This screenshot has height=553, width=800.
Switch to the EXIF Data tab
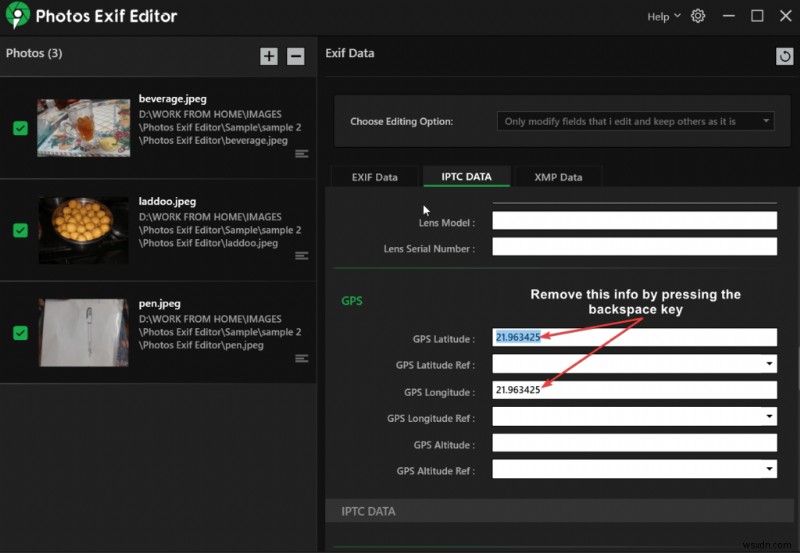click(375, 177)
